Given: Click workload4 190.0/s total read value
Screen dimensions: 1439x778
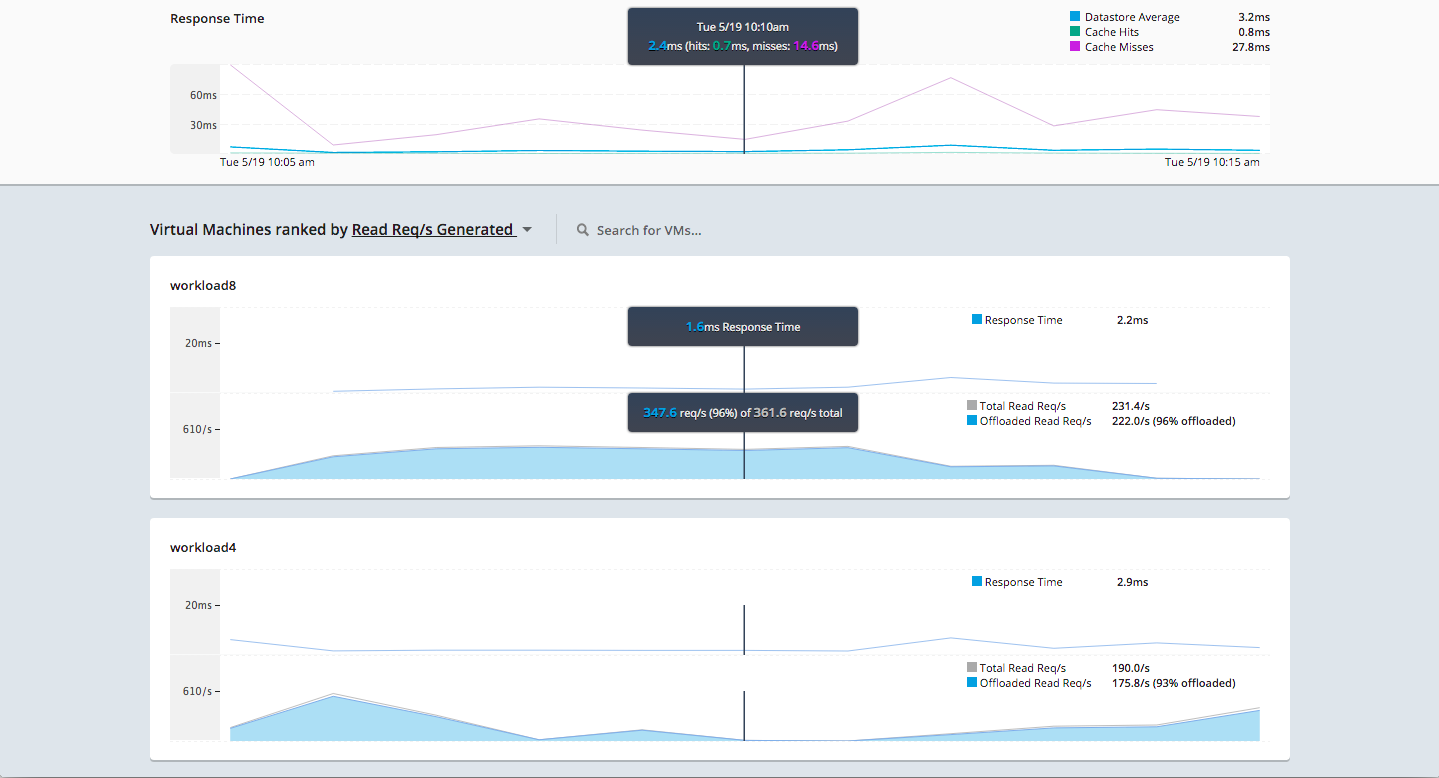Looking at the screenshot, I should click(x=1131, y=668).
